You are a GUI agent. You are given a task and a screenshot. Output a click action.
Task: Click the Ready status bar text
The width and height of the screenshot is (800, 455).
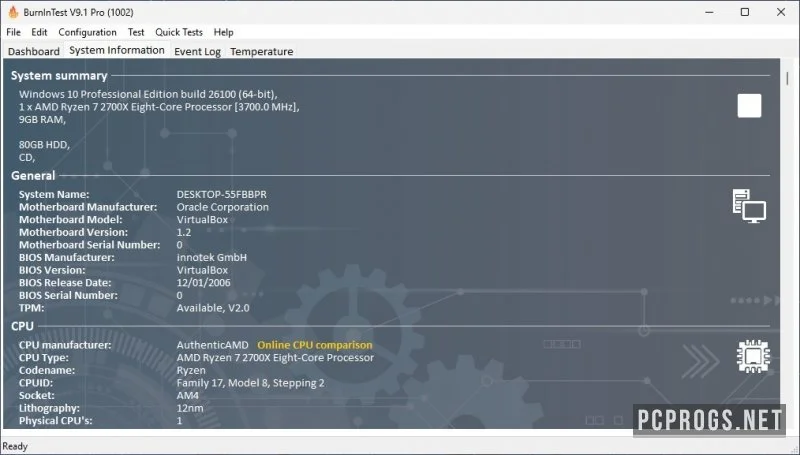pyautogui.click(x=15, y=446)
